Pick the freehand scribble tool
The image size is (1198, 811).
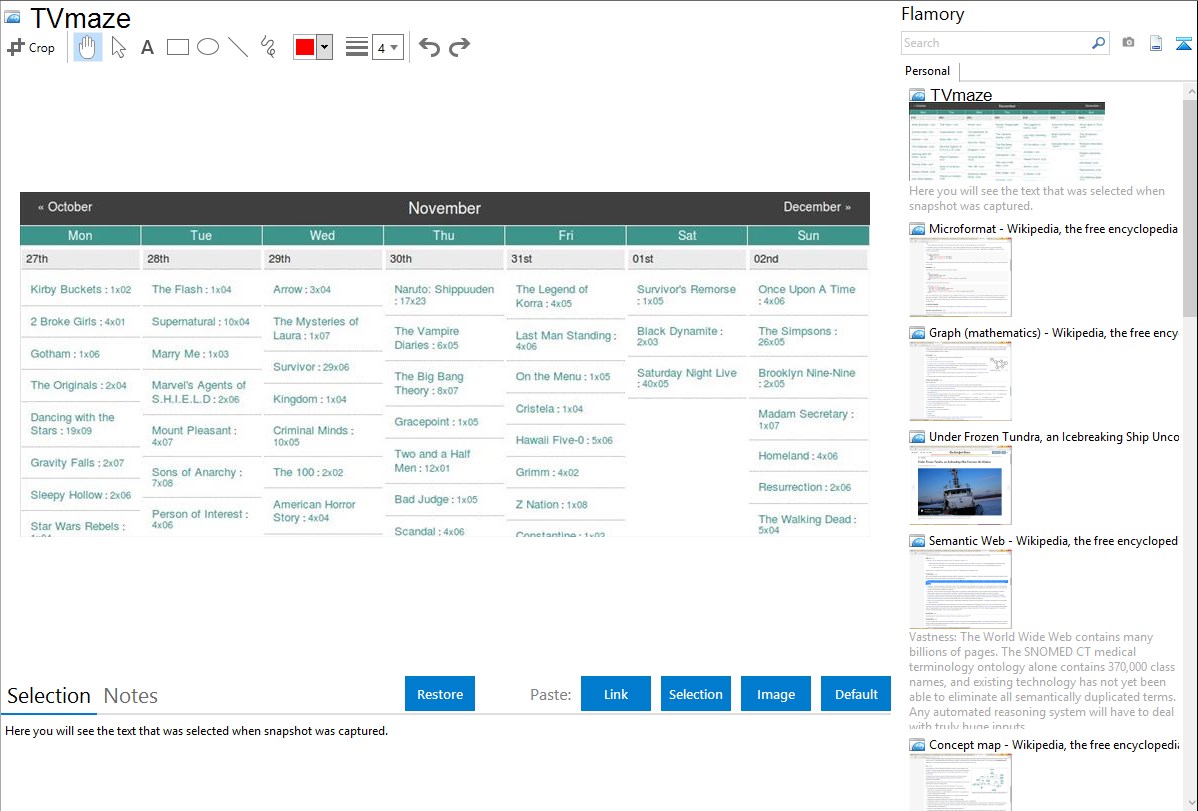click(268, 47)
